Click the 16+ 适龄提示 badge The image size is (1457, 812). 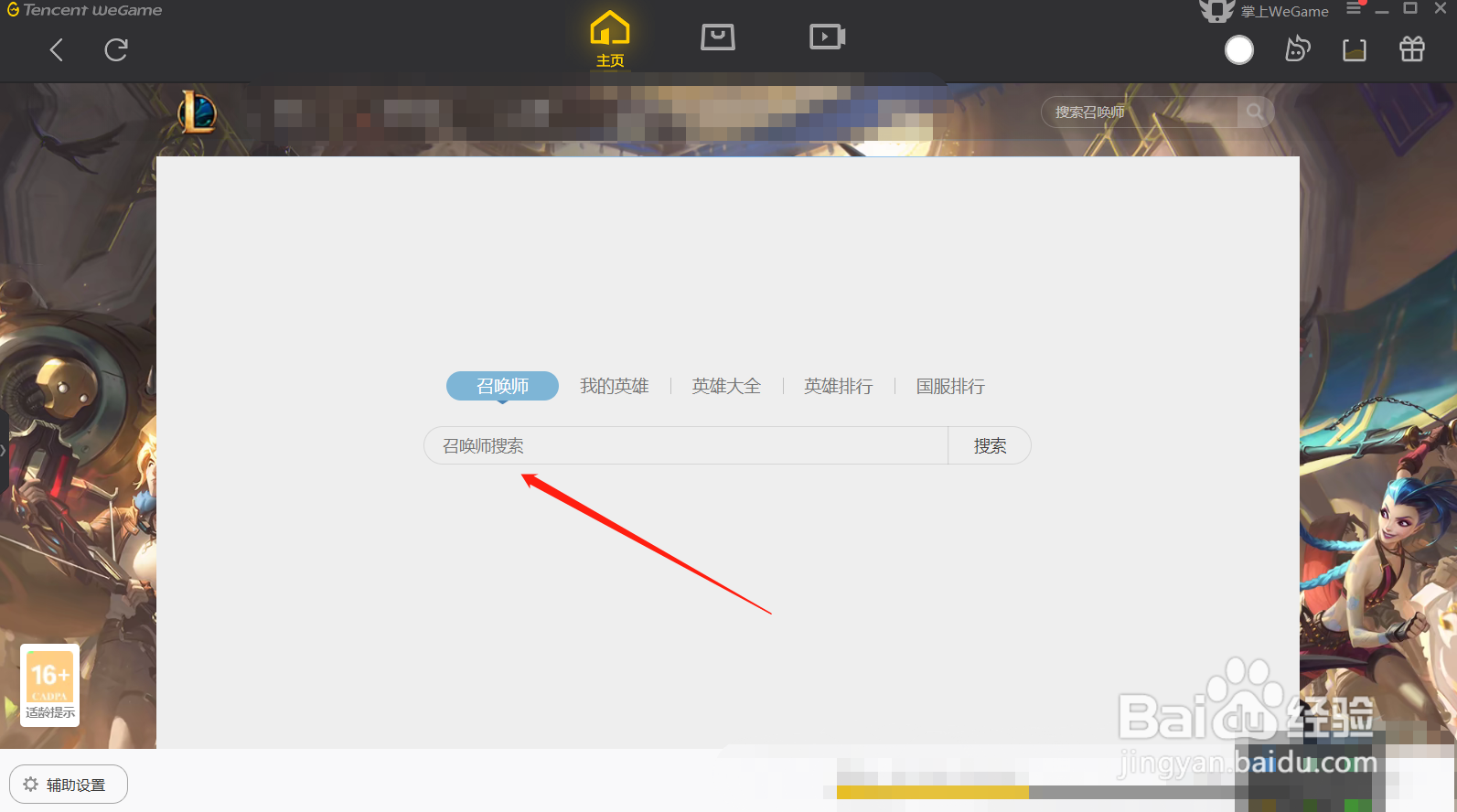pyautogui.click(x=50, y=686)
